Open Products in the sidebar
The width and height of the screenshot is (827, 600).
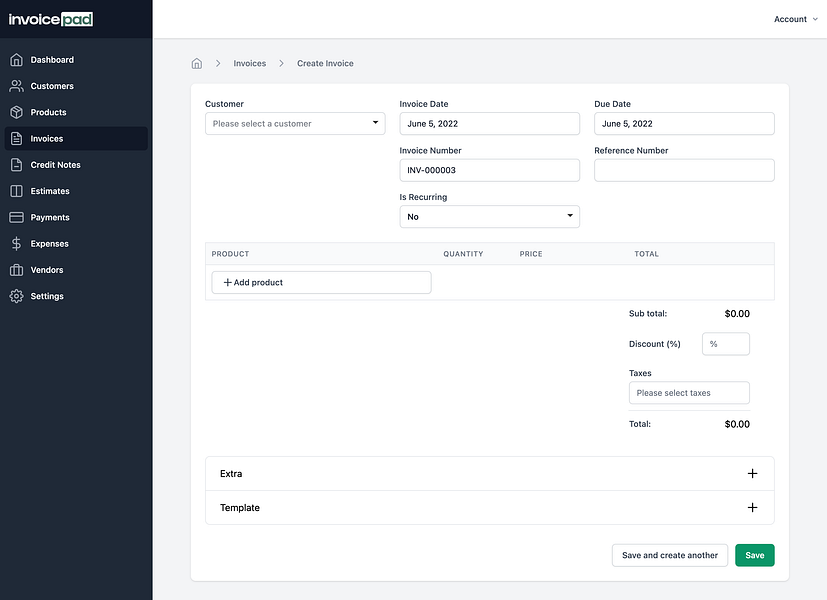[76, 112]
